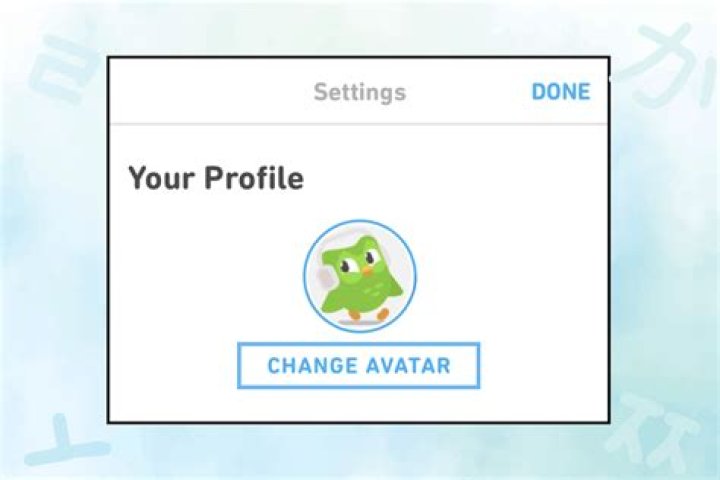
Task: Tap the DONE button in Settings header
Action: point(561,91)
